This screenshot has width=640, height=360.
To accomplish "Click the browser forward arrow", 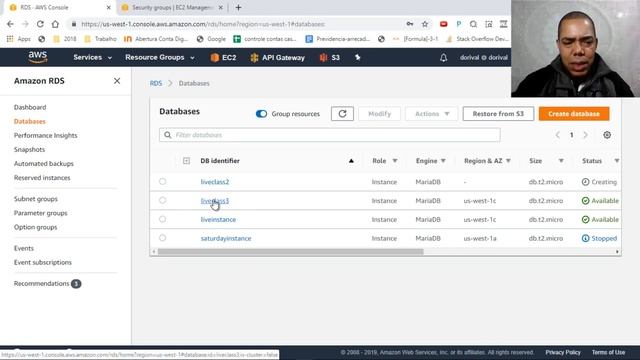I will point(25,24).
